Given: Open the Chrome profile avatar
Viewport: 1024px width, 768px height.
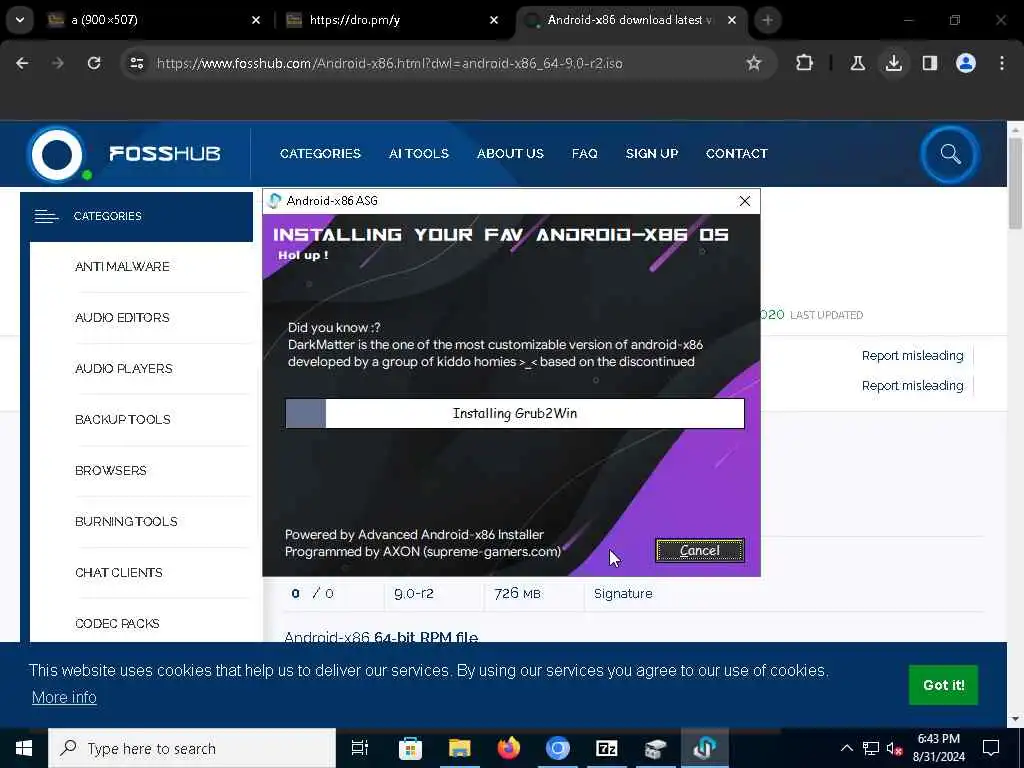Looking at the screenshot, I should coord(965,63).
